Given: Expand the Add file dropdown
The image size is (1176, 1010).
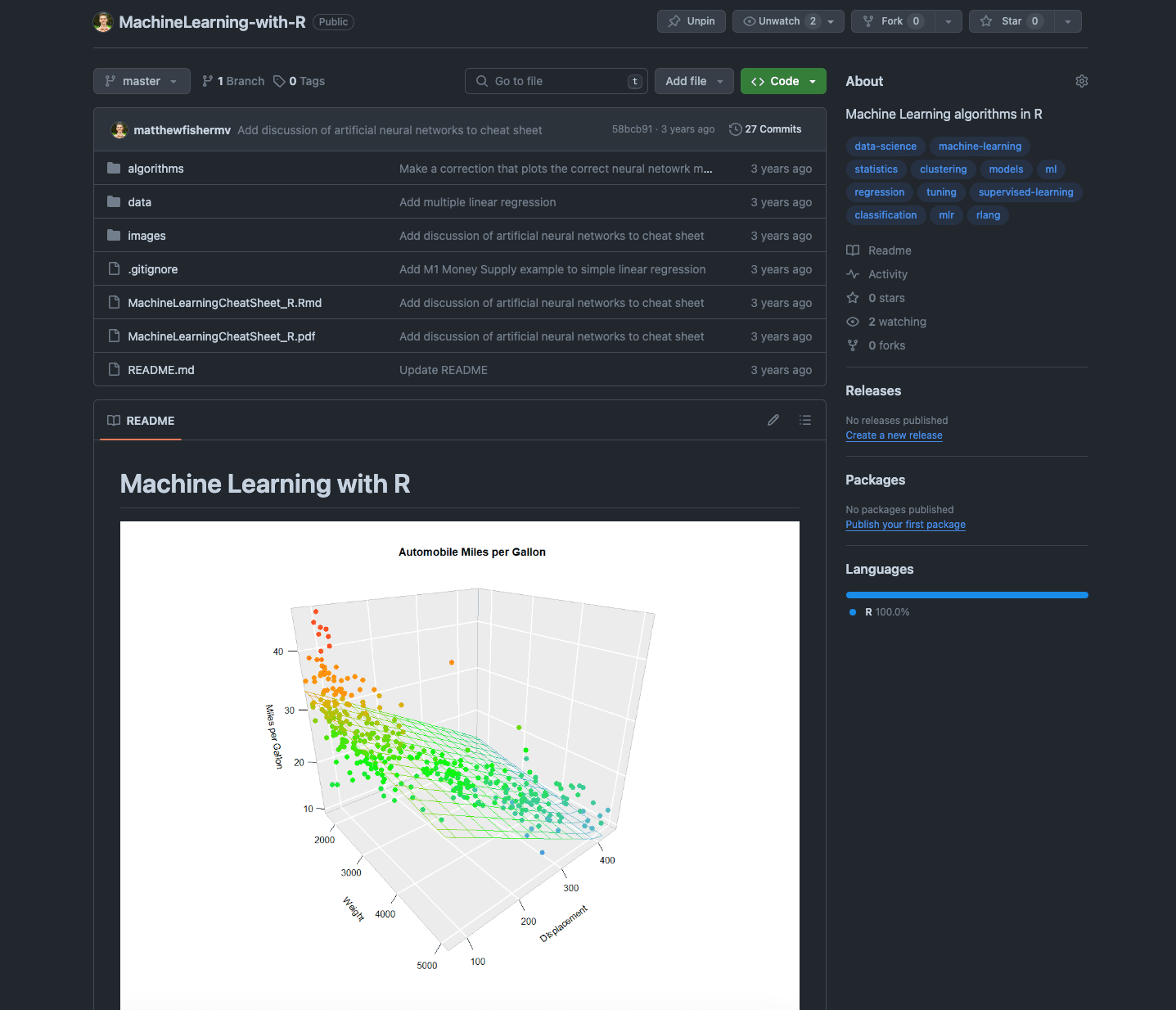Looking at the screenshot, I should pyautogui.click(x=694, y=81).
